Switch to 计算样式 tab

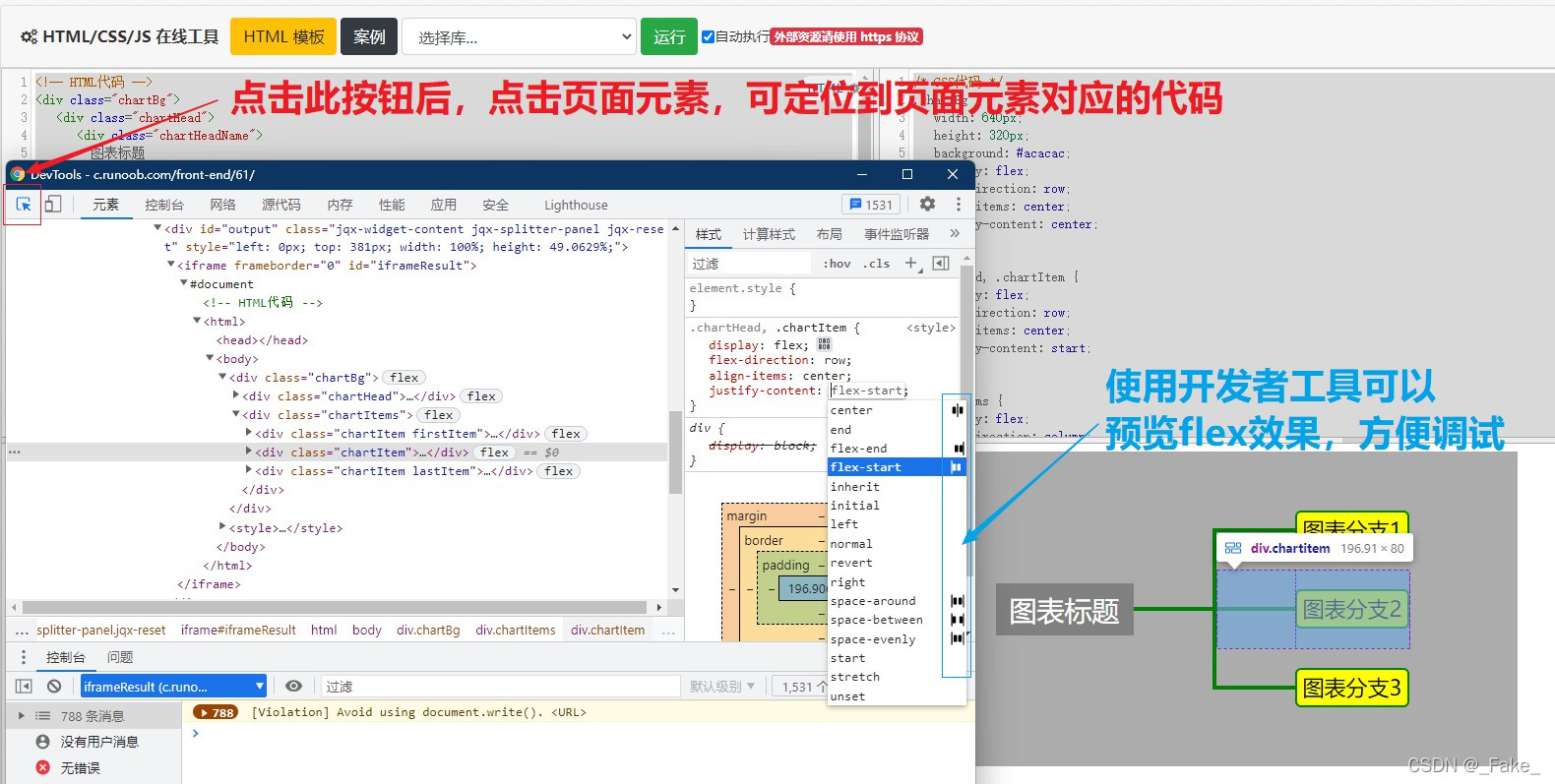click(x=769, y=234)
